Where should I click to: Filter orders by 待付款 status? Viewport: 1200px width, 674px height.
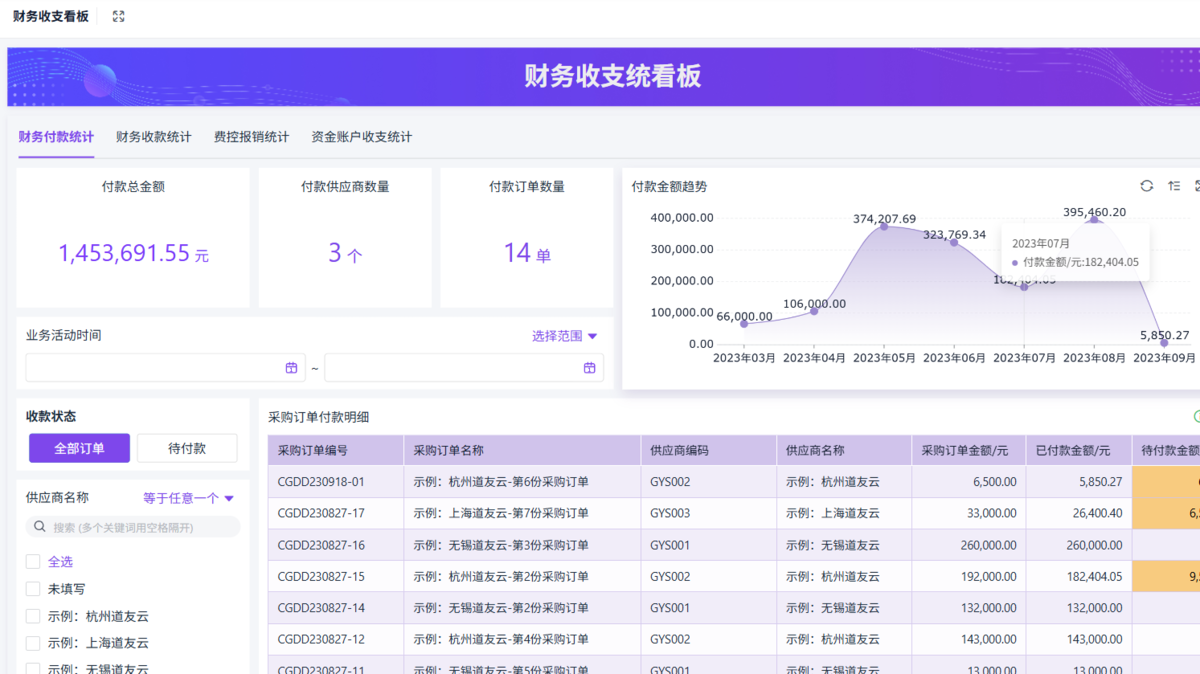(x=187, y=448)
